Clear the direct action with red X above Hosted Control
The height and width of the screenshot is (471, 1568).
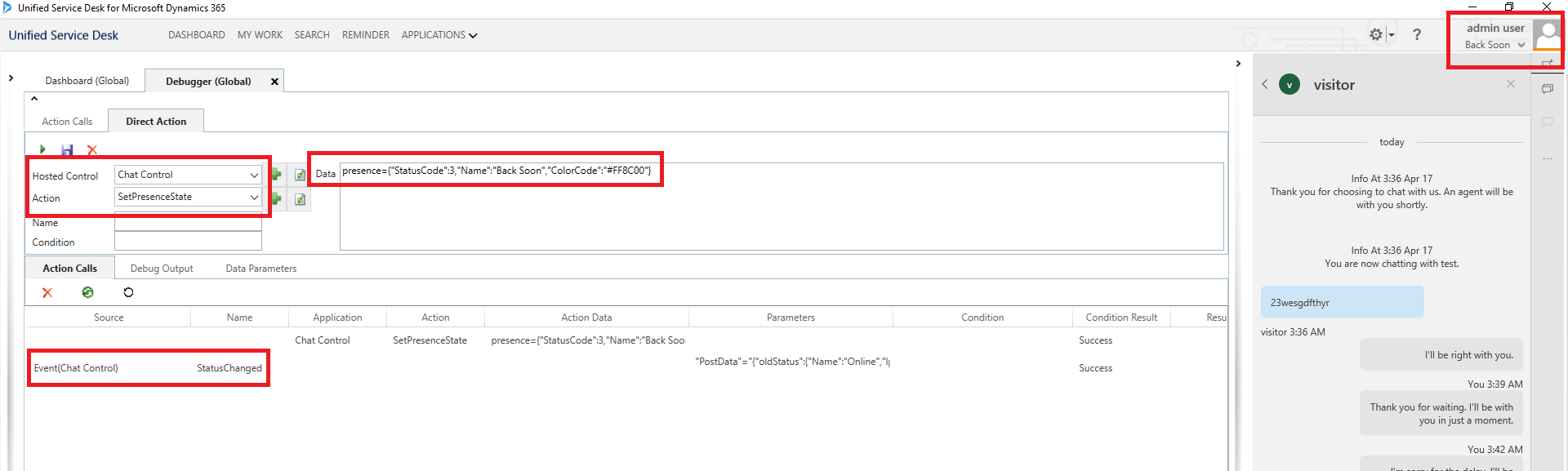pyautogui.click(x=92, y=149)
